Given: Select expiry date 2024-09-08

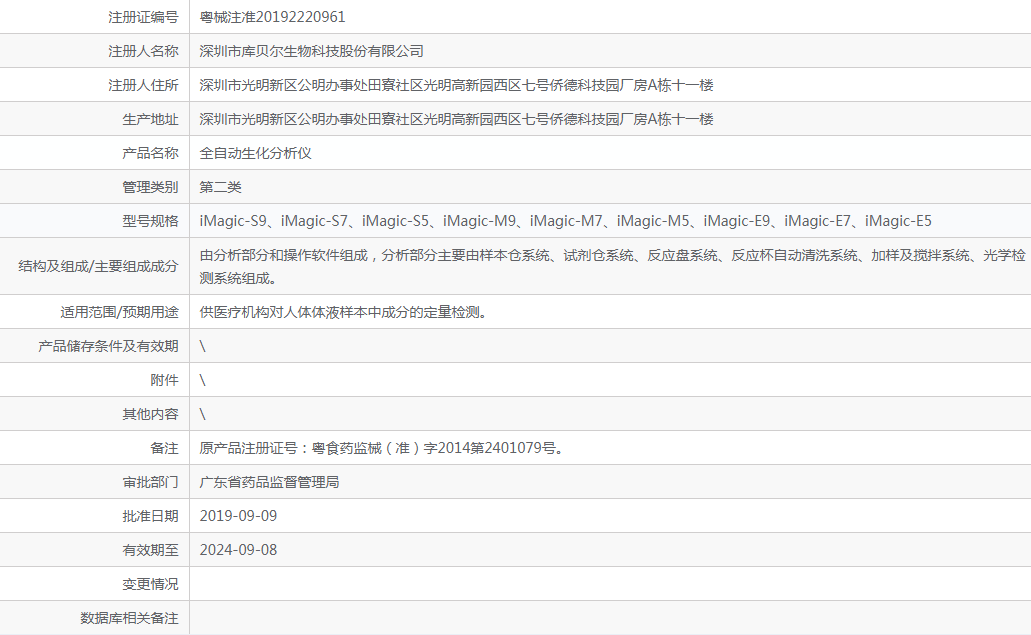Looking at the screenshot, I should pyautogui.click(x=238, y=551).
